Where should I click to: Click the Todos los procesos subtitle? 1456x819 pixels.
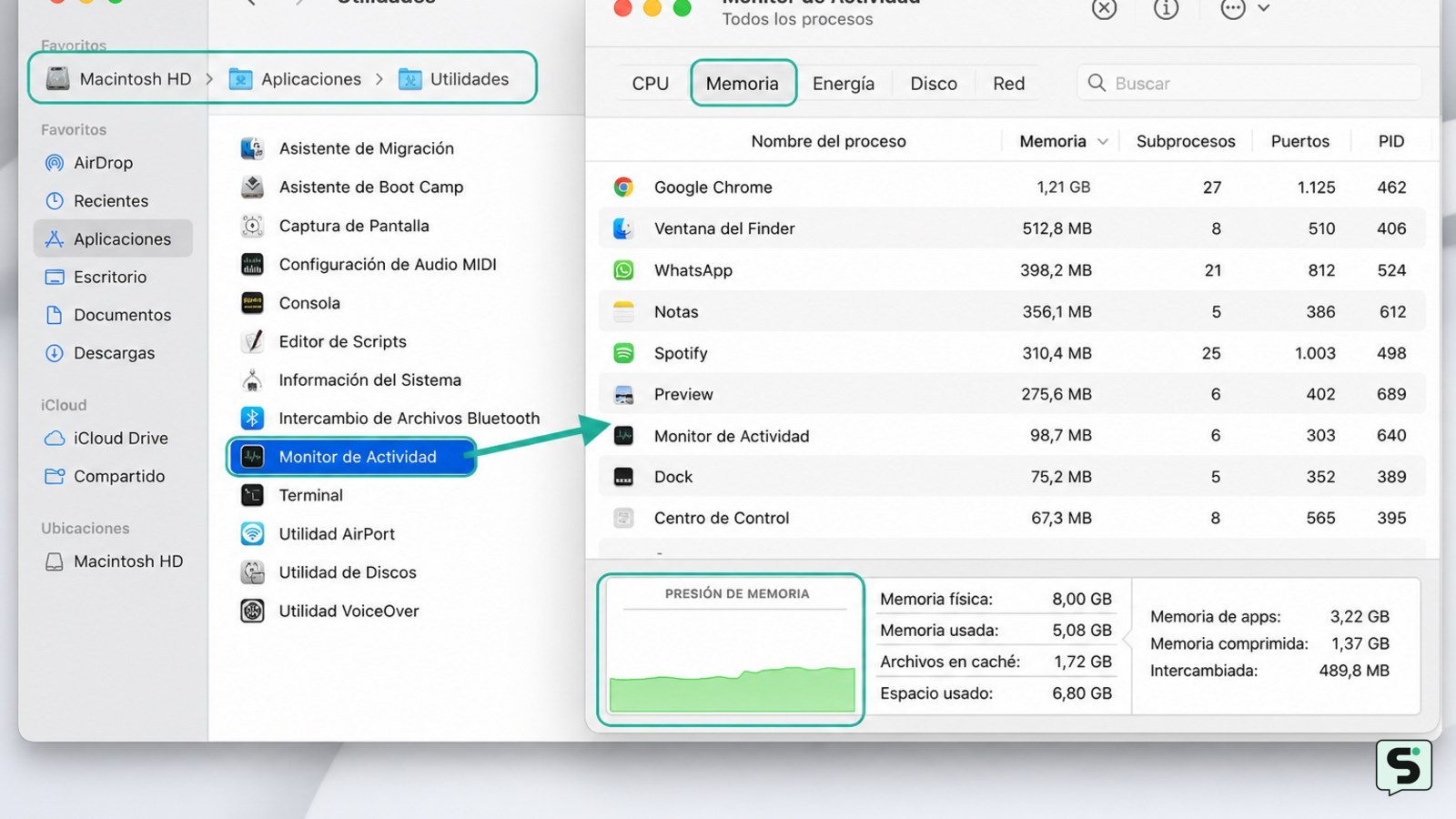pyautogui.click(x=797, y=19)
